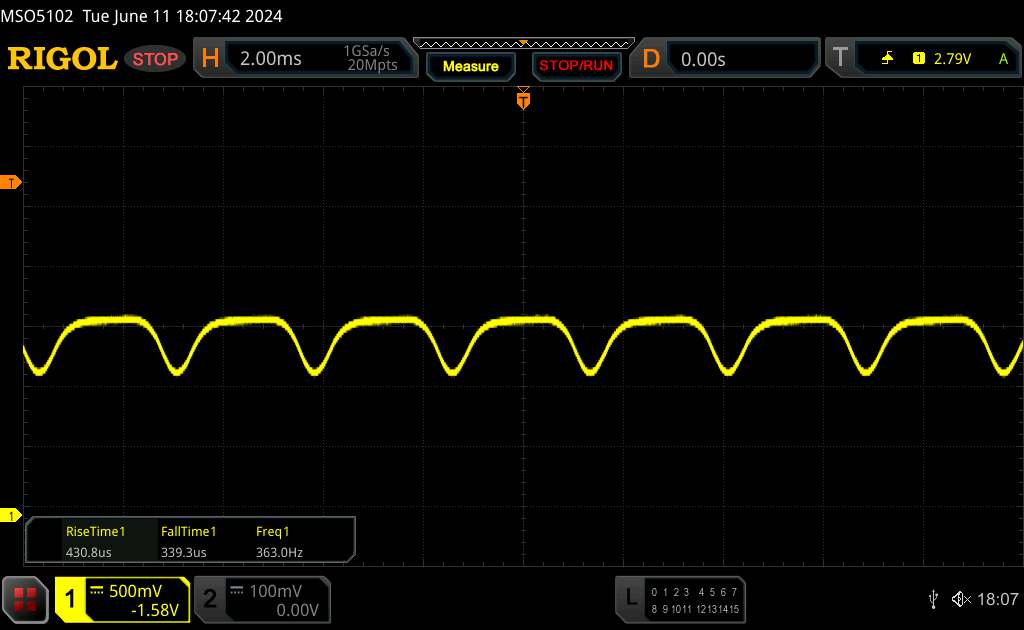Image resolution: width=1024 pixels, height=630 pixels.
Task: Click the trigger level value 2.79V
Action: point(952,59)
